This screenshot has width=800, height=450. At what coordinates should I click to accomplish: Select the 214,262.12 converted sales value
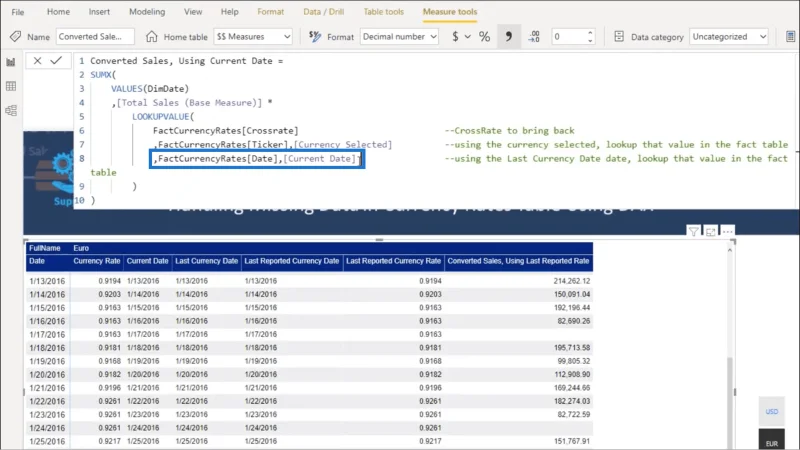point(571,281)
